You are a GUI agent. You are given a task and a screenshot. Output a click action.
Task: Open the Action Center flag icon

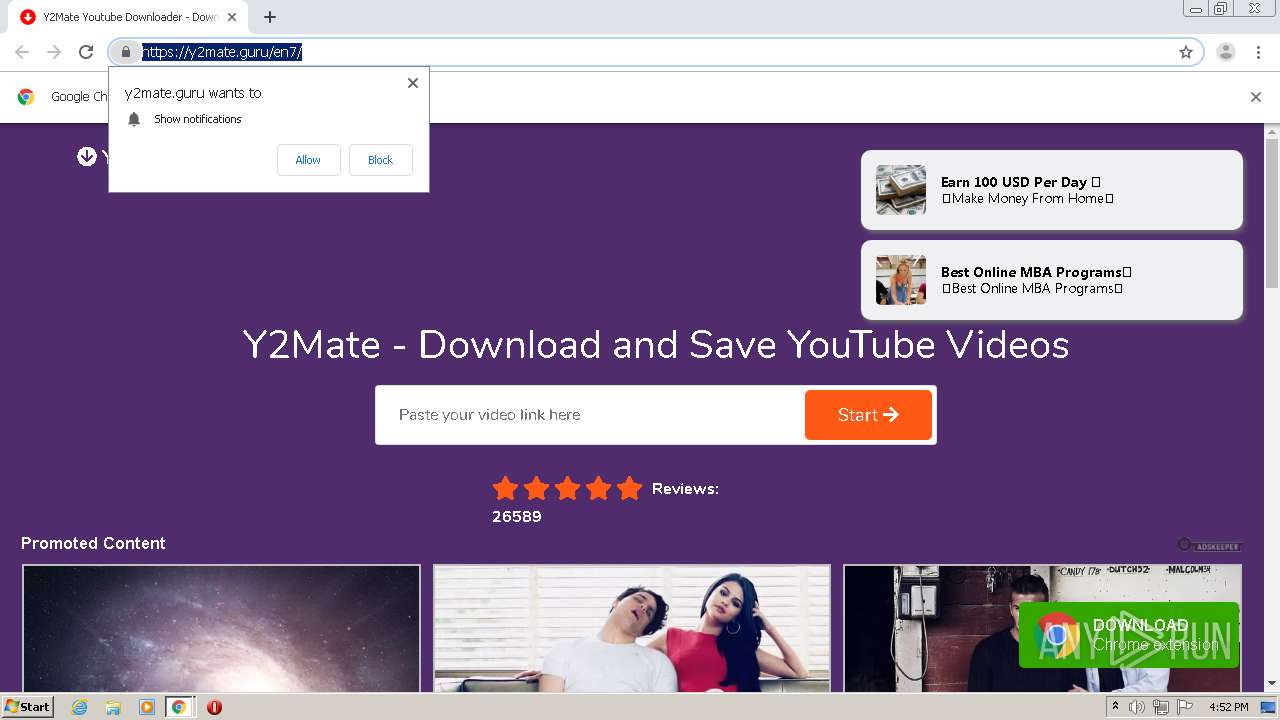(1185, 707)
